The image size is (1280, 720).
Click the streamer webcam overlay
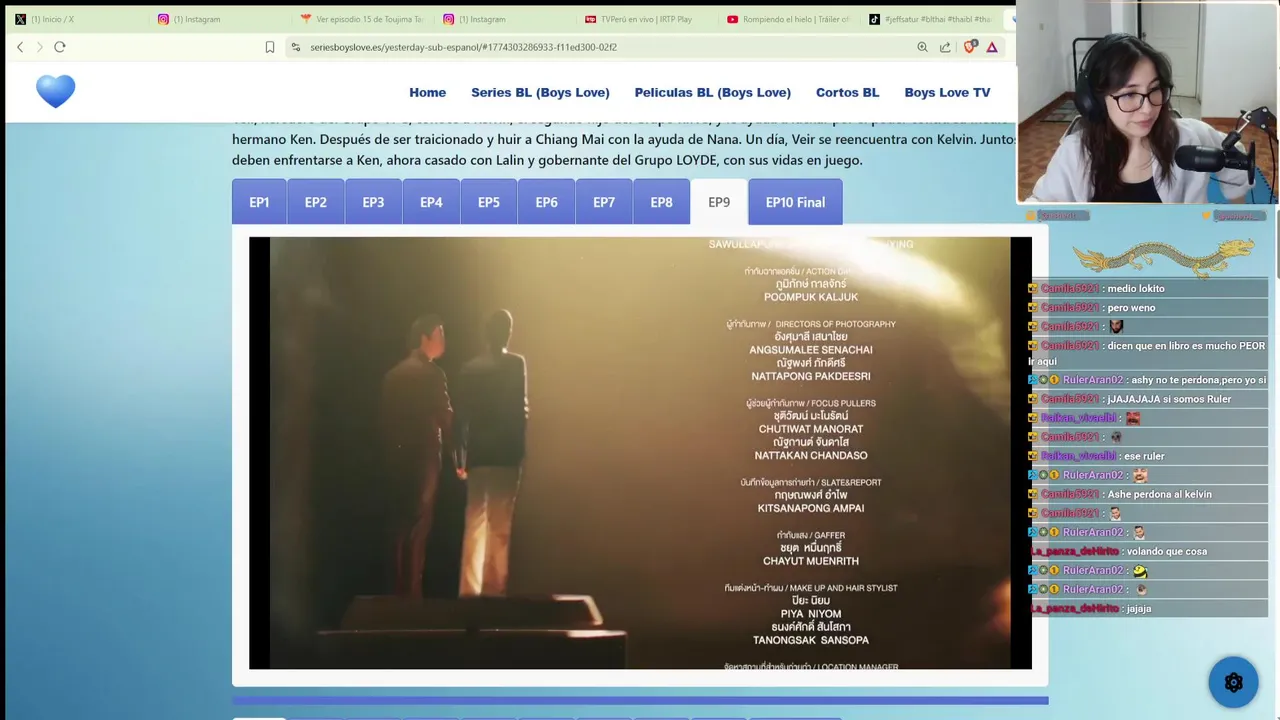tap(1148, 102)
